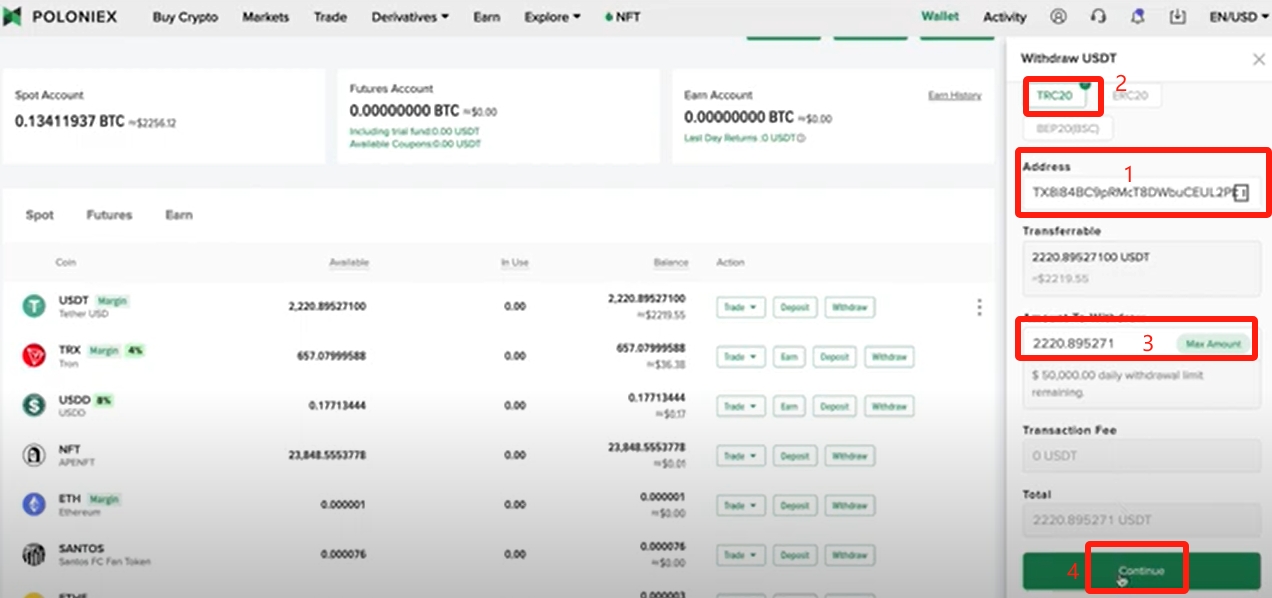Close the Withdraw USDT panel
1272x598 pixels.
pyautogui.click(x=1258, y=59)
